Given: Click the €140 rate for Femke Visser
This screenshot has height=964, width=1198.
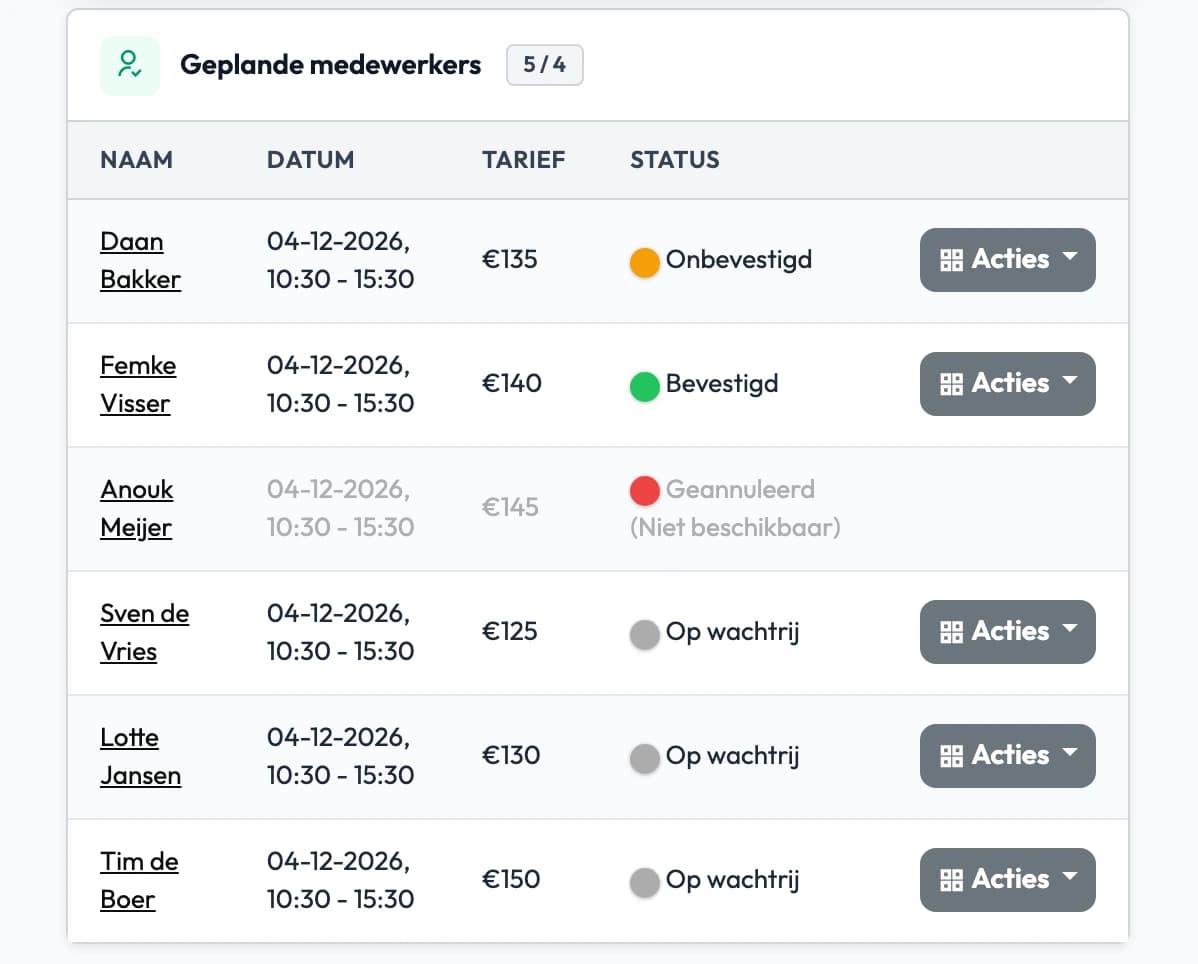Looking at the screenshot, I should click(512, 383).
